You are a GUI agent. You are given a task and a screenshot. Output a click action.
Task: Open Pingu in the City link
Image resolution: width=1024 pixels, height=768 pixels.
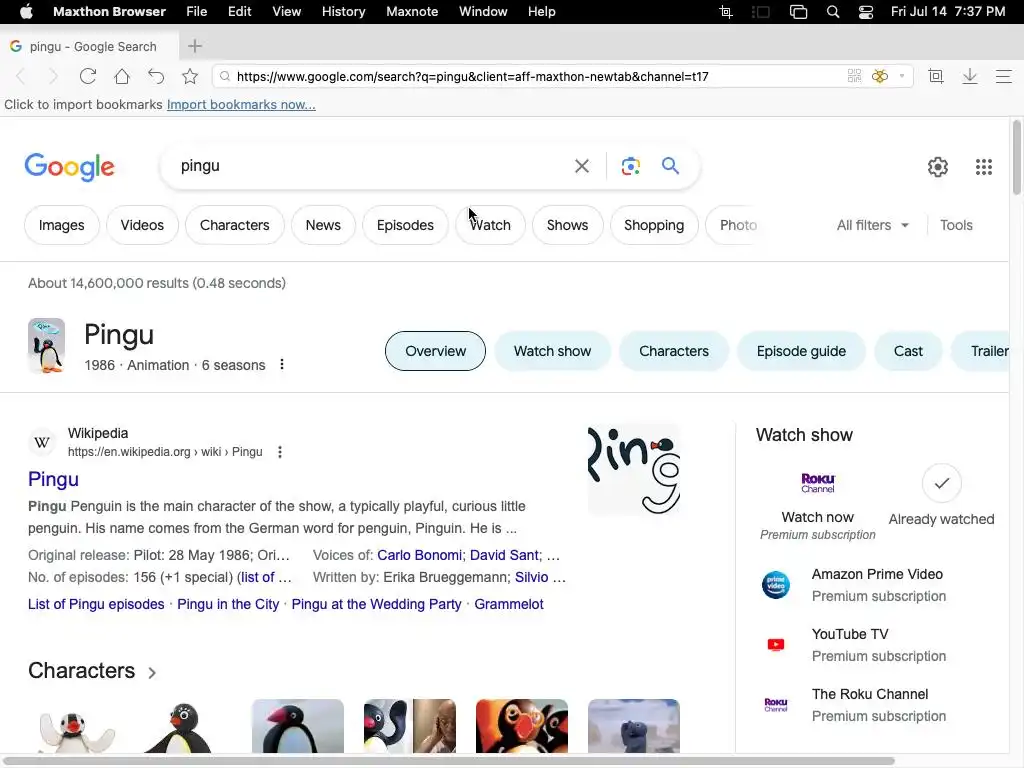[x=228, y=604]
